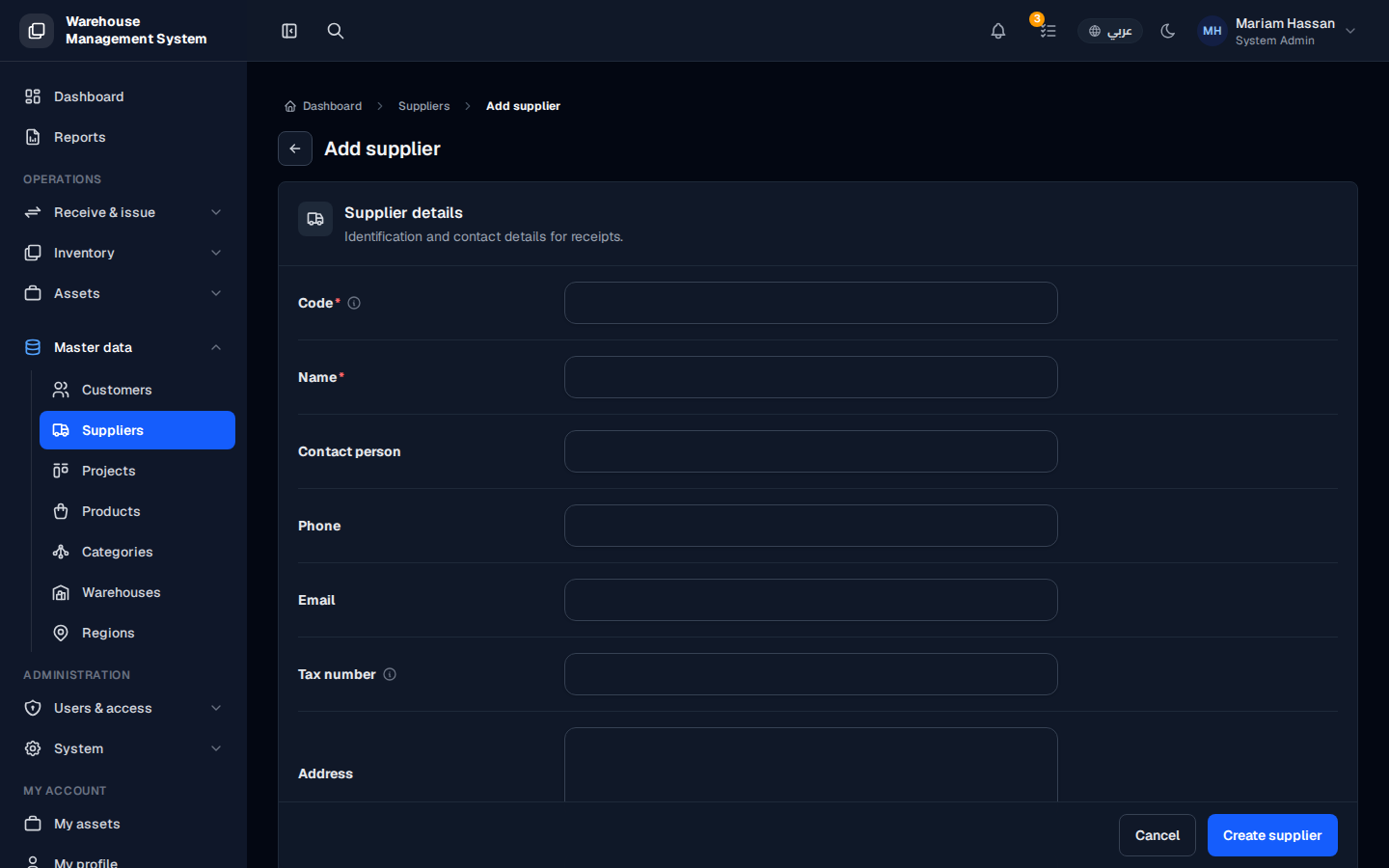Click the sidebar collapse icon
This screenshot has height=868, width=1389.
(289, 31)
